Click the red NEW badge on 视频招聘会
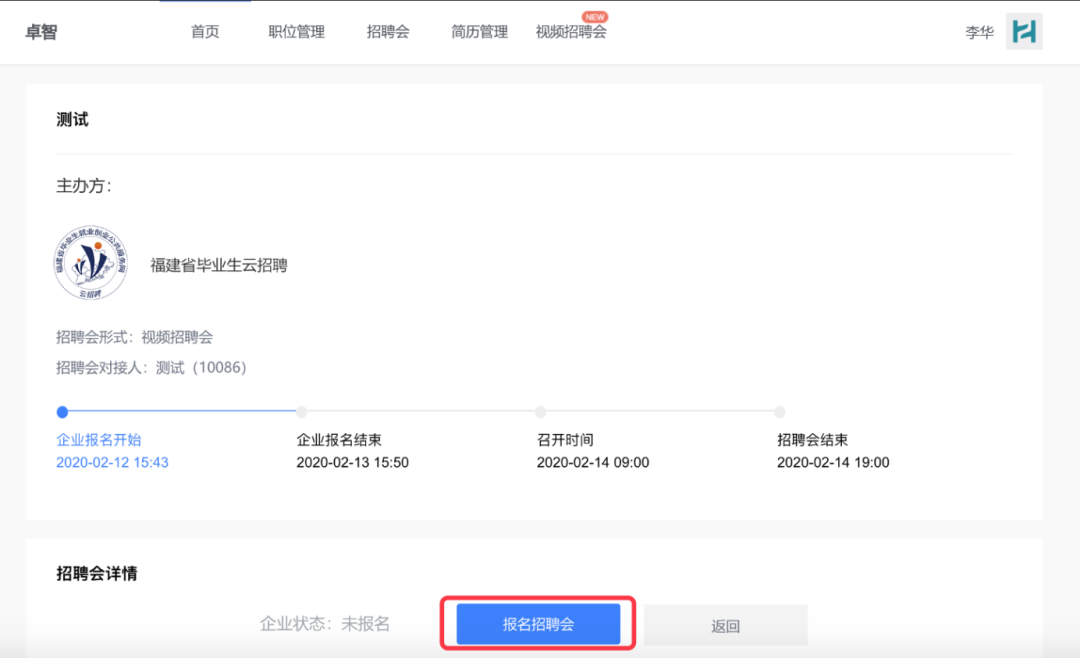This screenshot has width=1080, height=658. (x=596, y=15)
